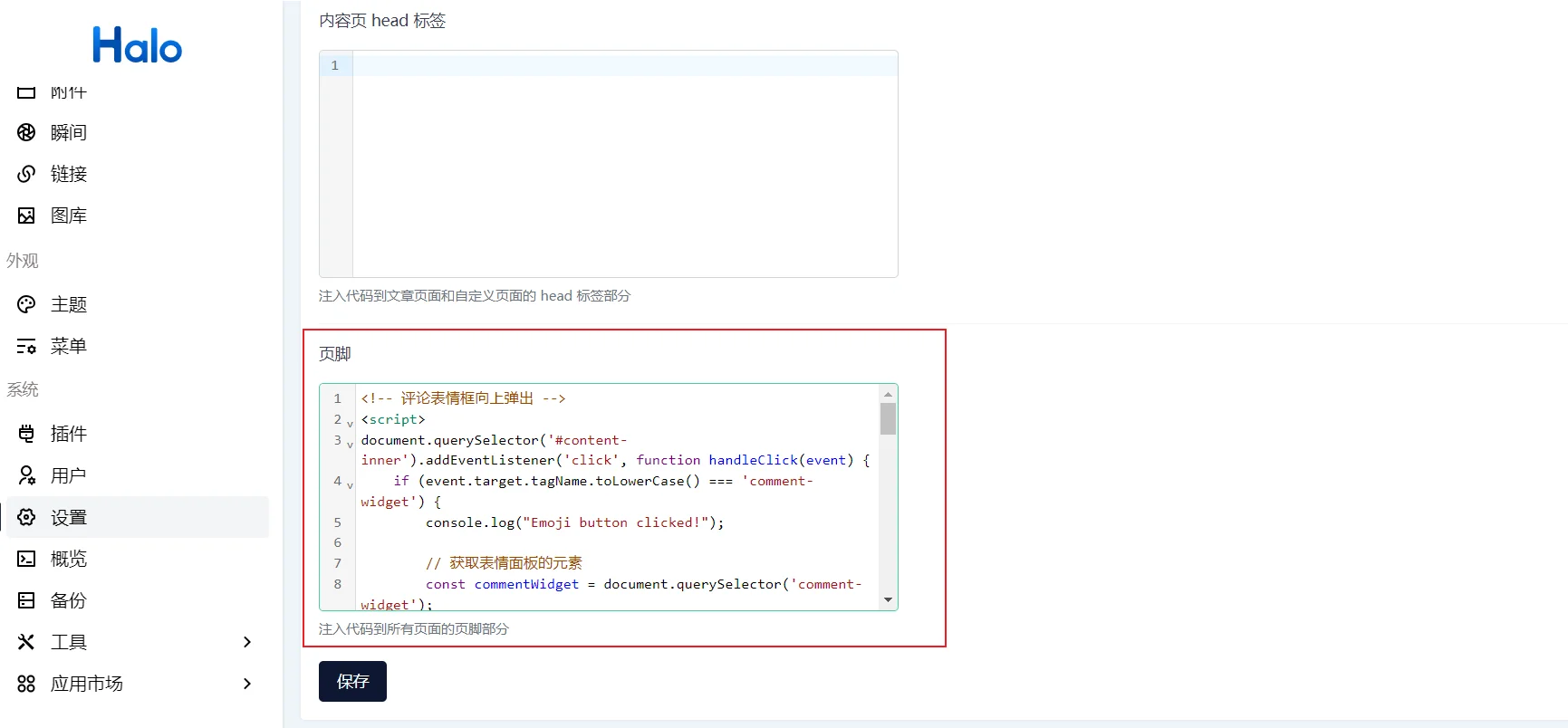Click the 菜单 menu settings icon
The image size is (1568, 728).
(26, 346)
